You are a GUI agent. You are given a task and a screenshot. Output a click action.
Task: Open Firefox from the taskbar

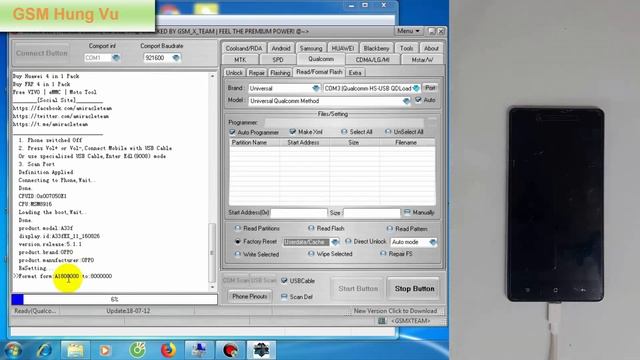[x=168, y=350]
